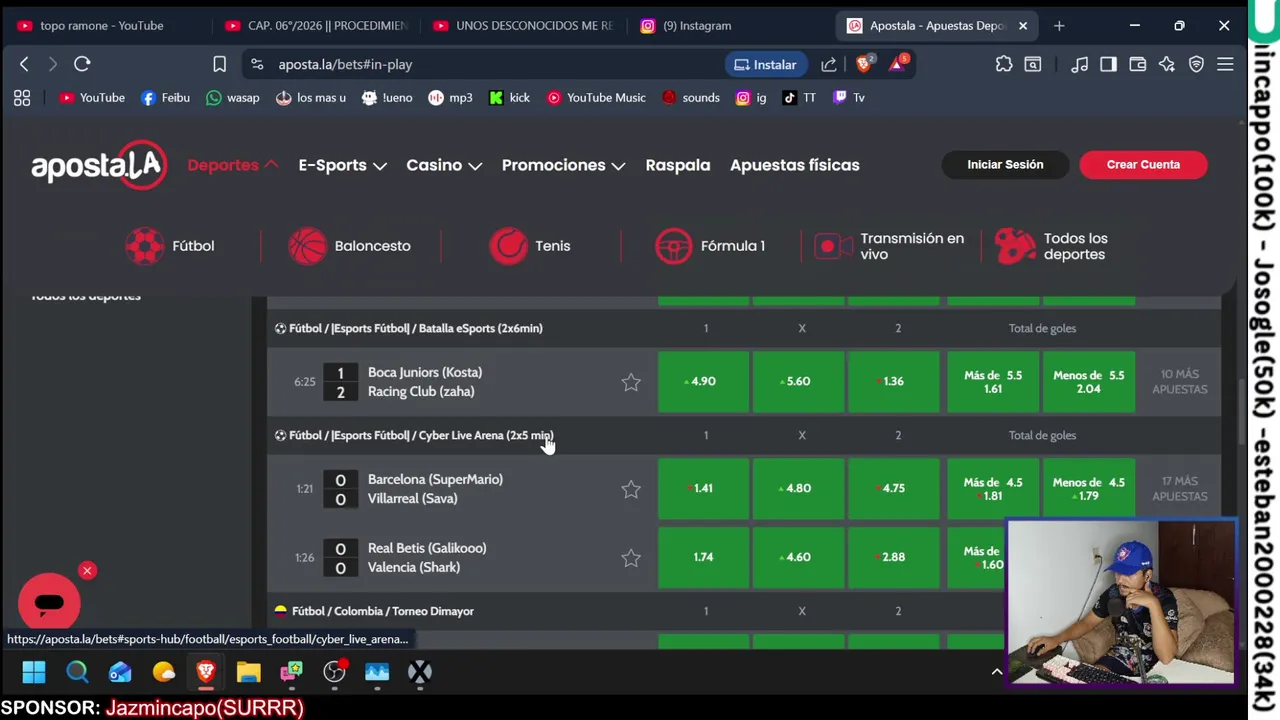
Task: Expand the Promociones menu
Action: [563, 165]
